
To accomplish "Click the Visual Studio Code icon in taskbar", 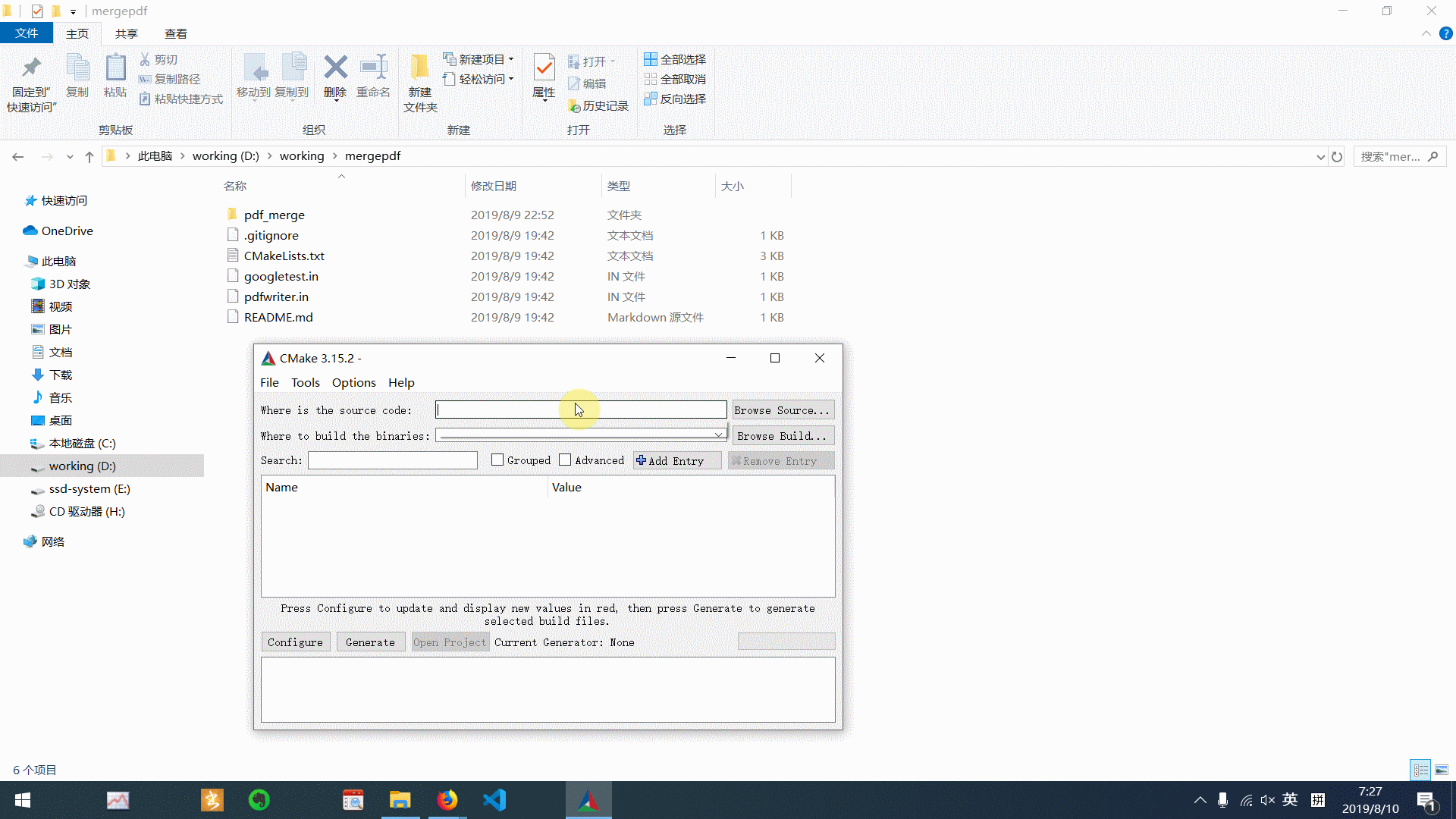I will (494, 799).
